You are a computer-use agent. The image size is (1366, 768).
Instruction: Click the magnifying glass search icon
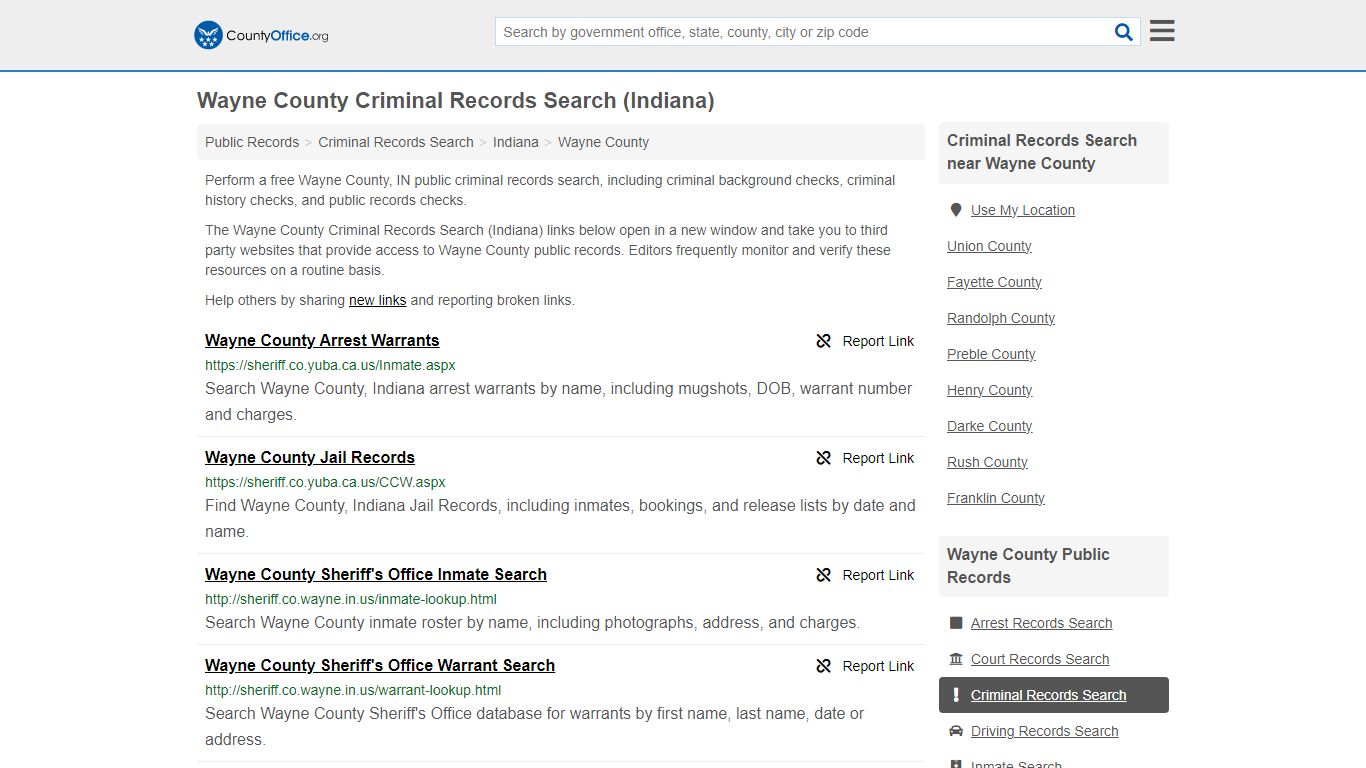1124,32
